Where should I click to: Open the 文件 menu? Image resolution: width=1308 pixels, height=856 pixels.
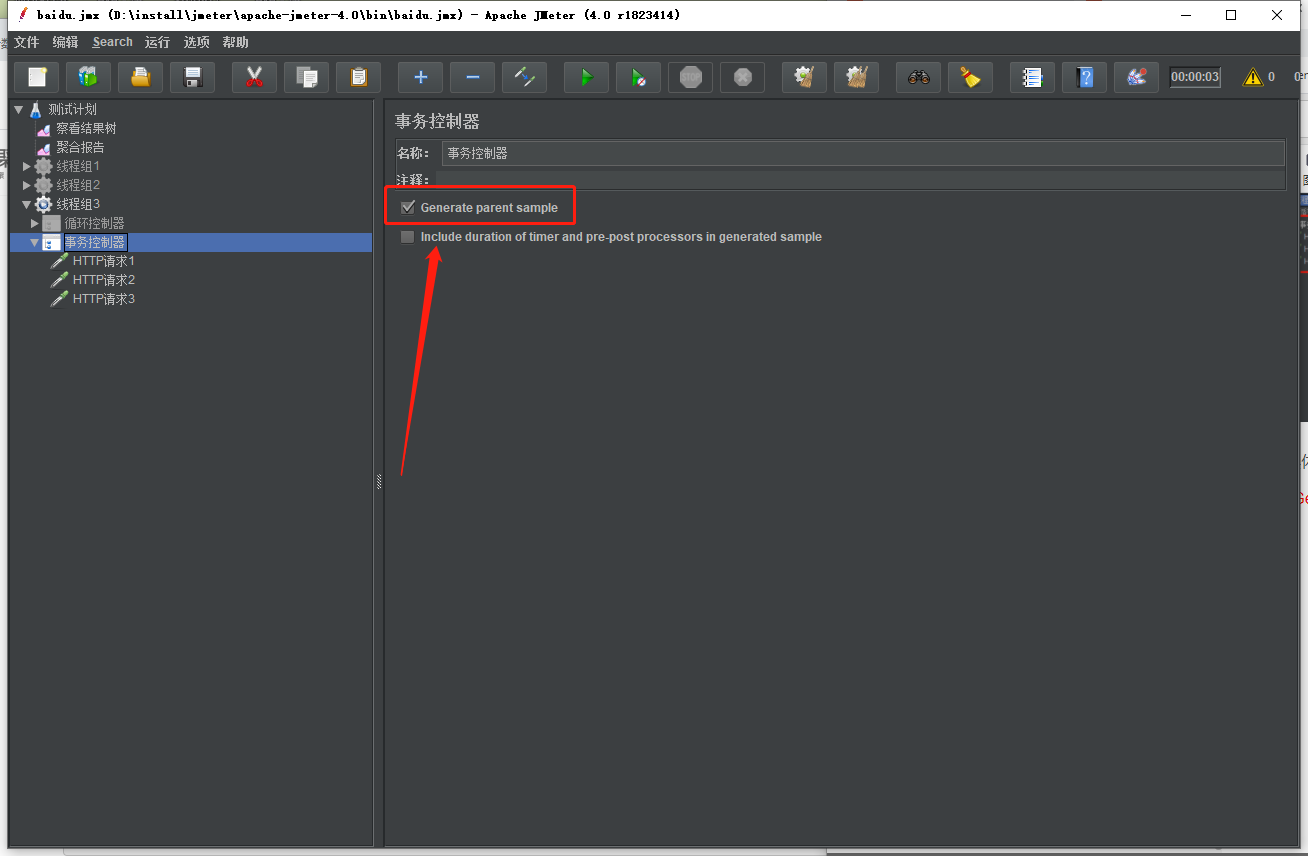(26, 42)
